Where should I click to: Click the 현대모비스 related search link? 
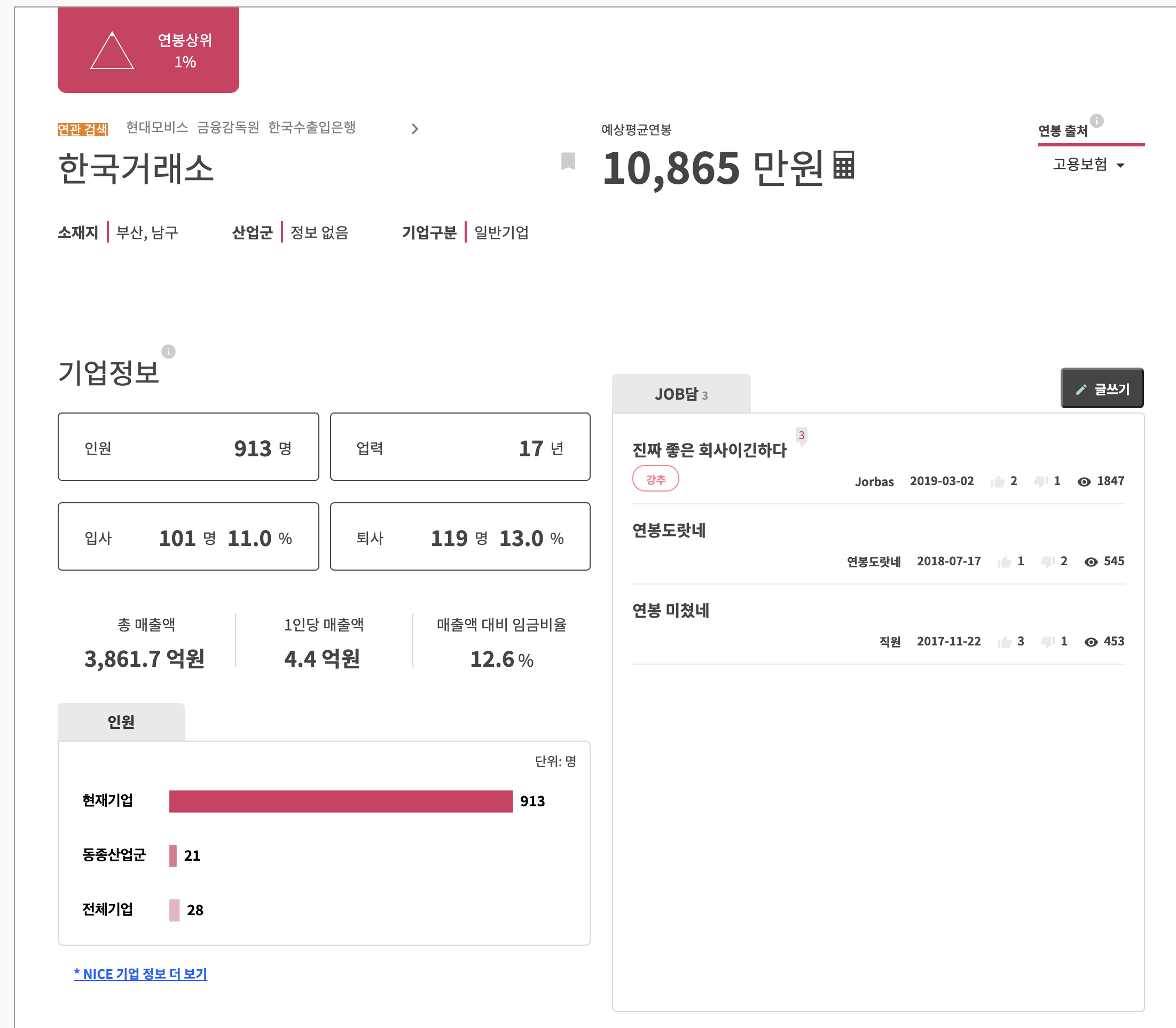coord(157,127)
